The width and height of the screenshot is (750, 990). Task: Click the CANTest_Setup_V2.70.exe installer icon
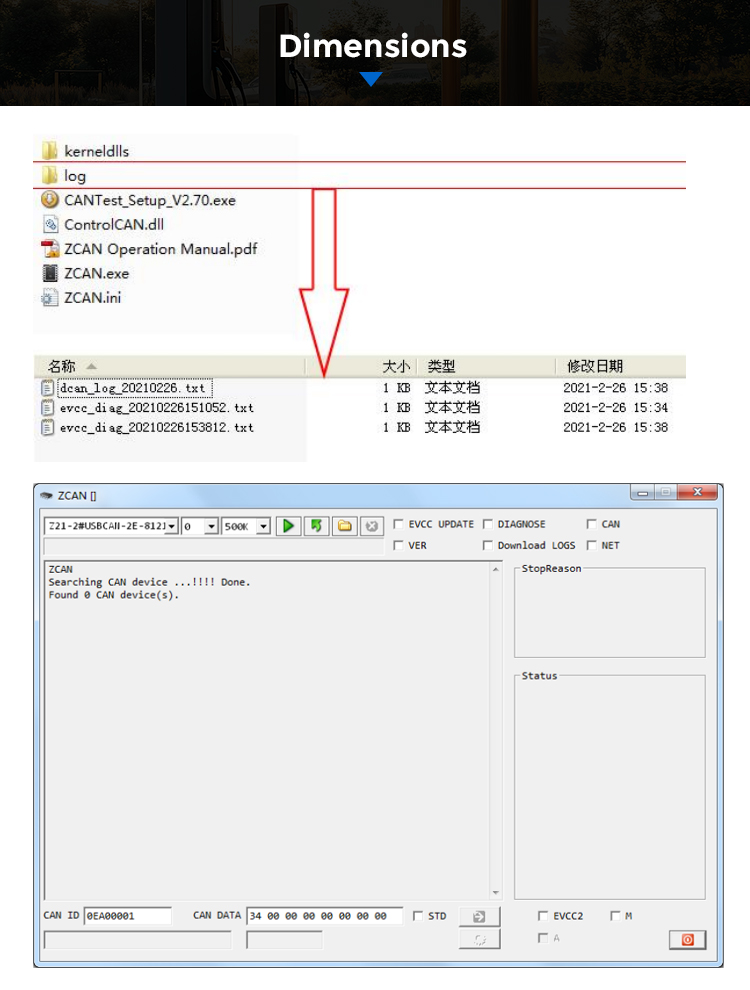click(50, 200)
